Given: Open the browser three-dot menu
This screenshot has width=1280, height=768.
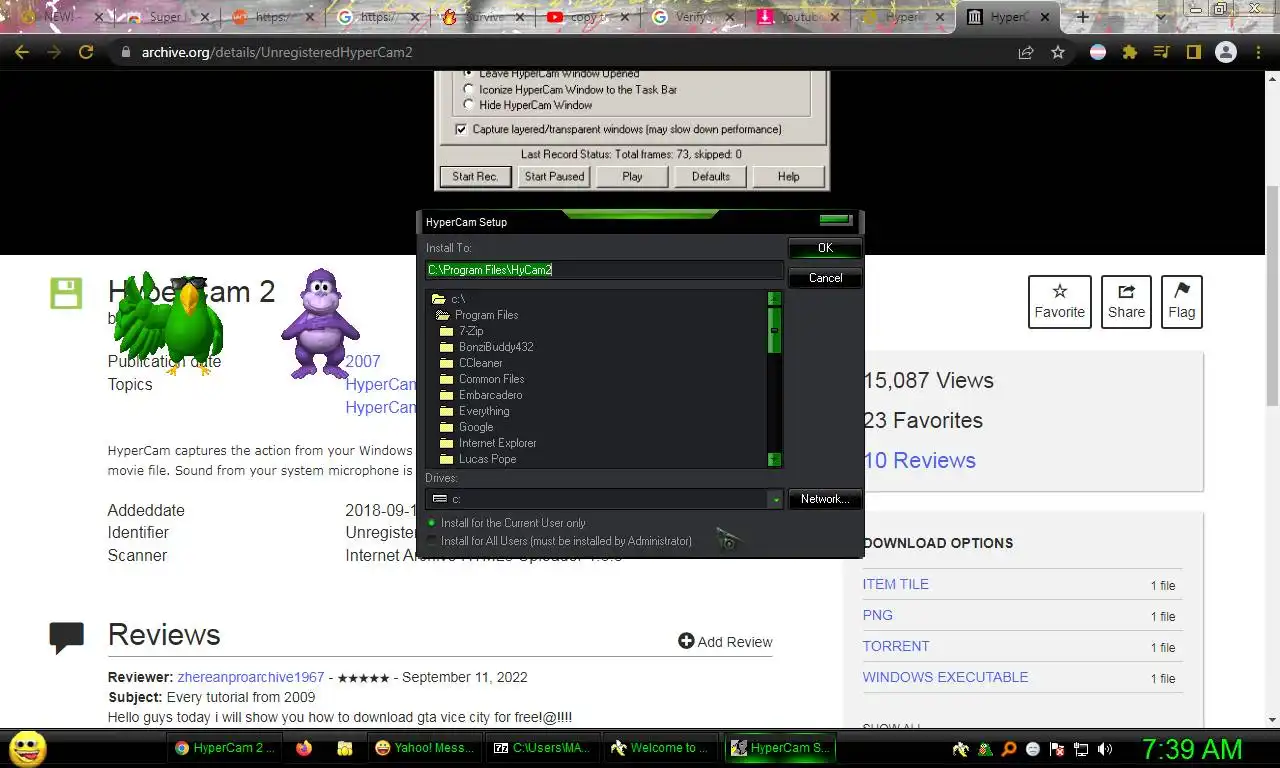Looking at the screenshot, I should click(1257, 52).
